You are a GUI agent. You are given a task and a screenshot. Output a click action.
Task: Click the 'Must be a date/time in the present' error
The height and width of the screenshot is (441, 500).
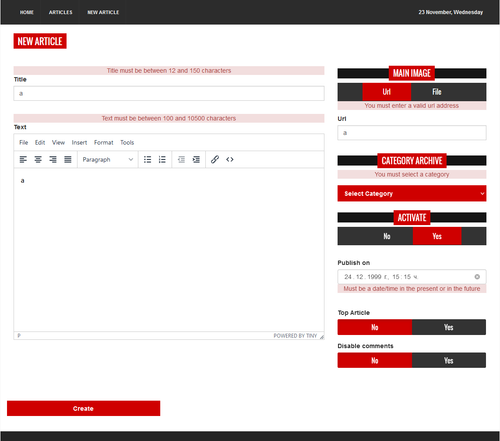412,289
